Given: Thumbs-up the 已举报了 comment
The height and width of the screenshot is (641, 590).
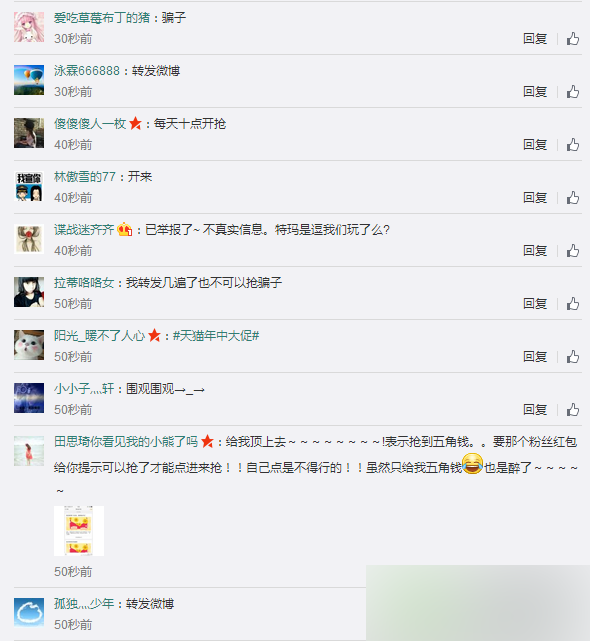Looking at the screenshot, I should coord(573,251).
